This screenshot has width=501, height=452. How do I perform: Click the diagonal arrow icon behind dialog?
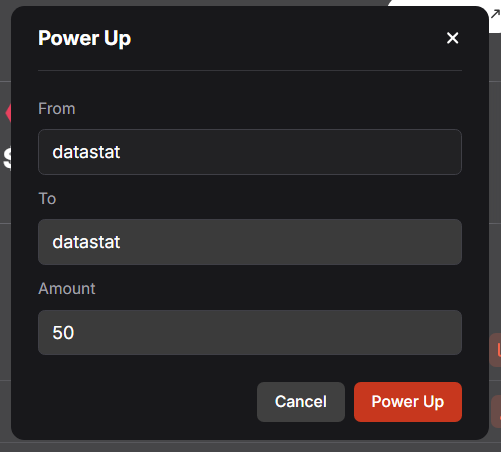(x=495, y=15)
